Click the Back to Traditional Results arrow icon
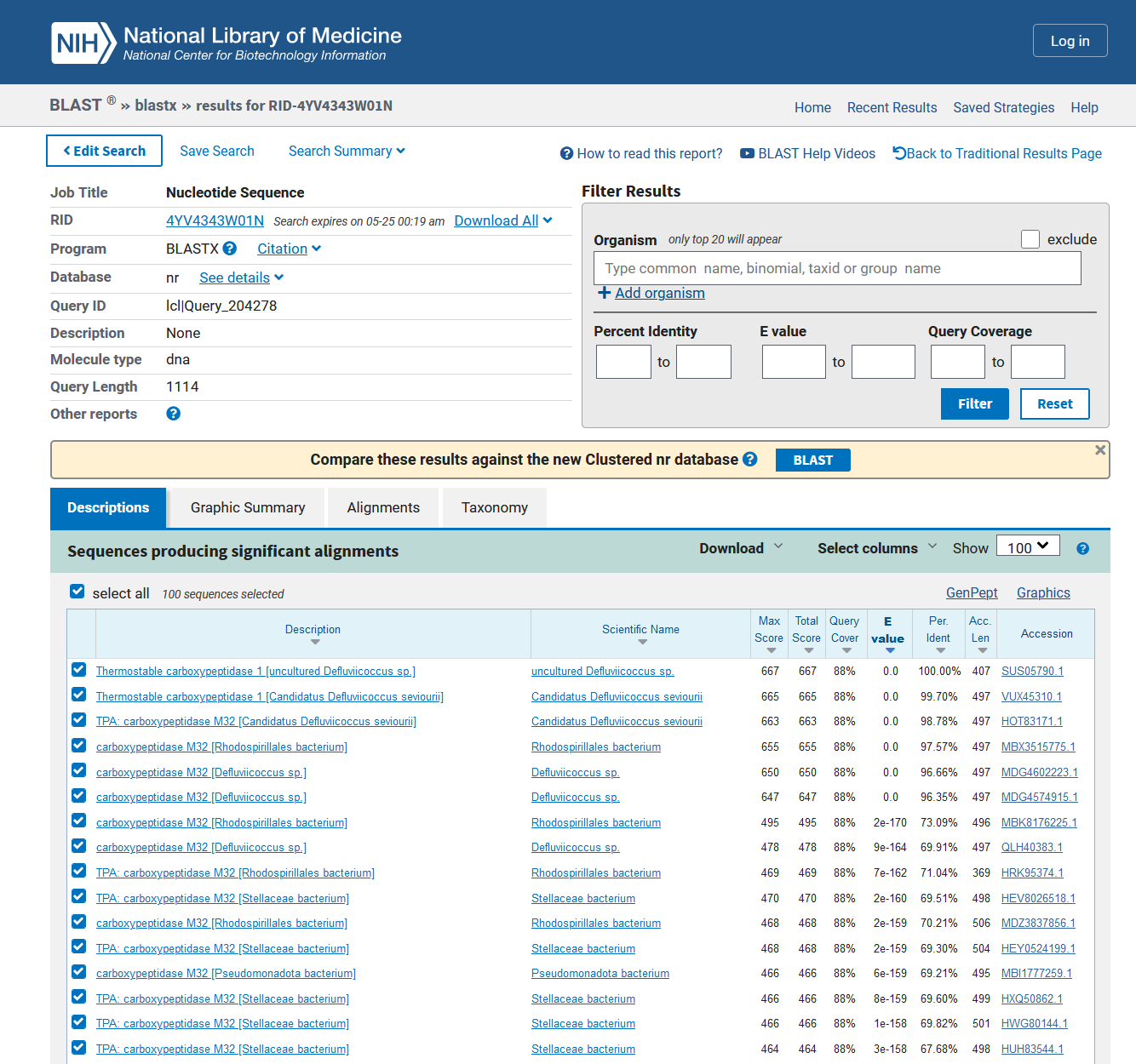 click(x=899, y=153)
